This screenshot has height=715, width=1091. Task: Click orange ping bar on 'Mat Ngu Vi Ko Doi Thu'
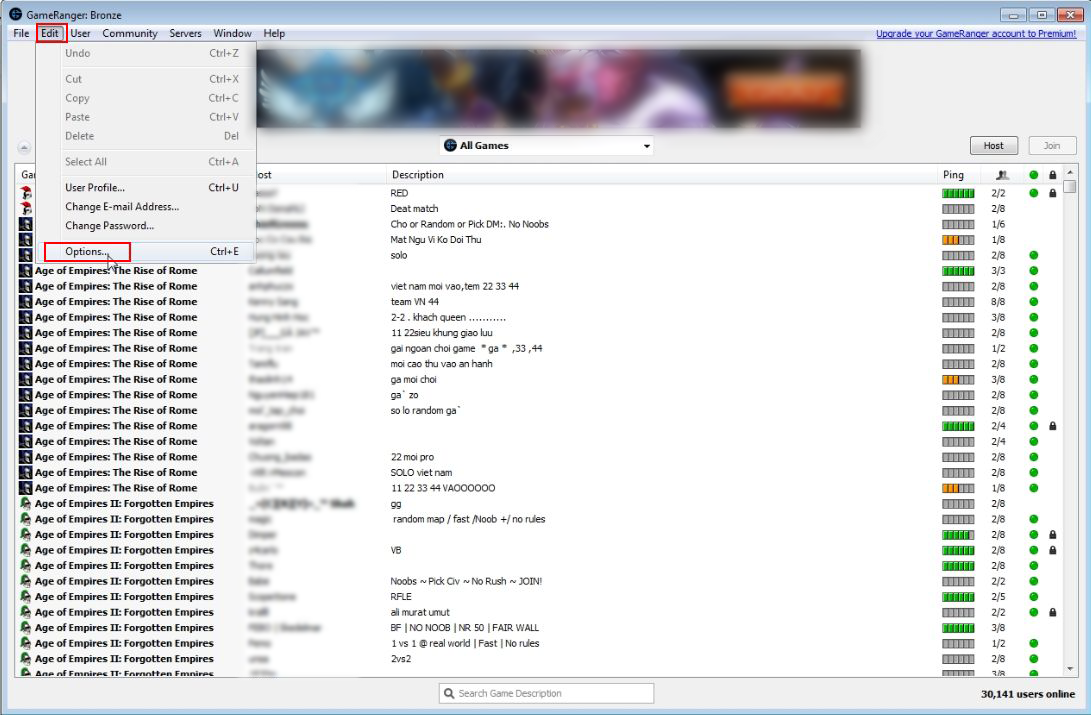point(958,240)
